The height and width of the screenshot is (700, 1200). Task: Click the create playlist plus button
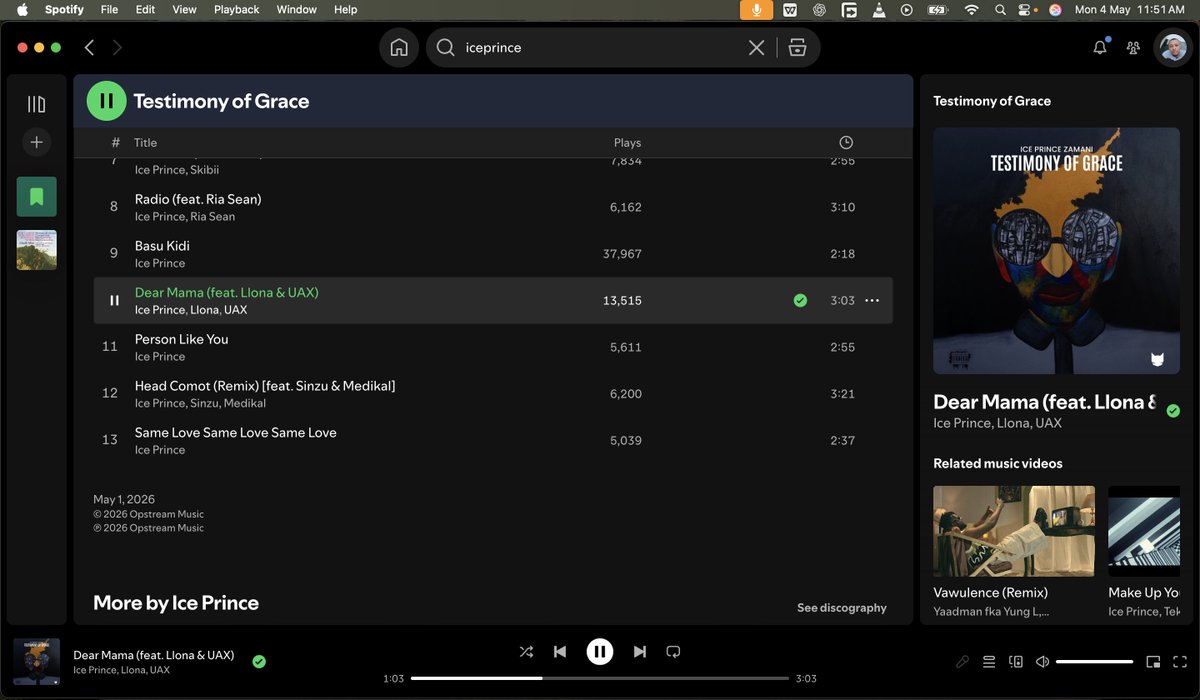pyautogui.click(x=36, y=142)
